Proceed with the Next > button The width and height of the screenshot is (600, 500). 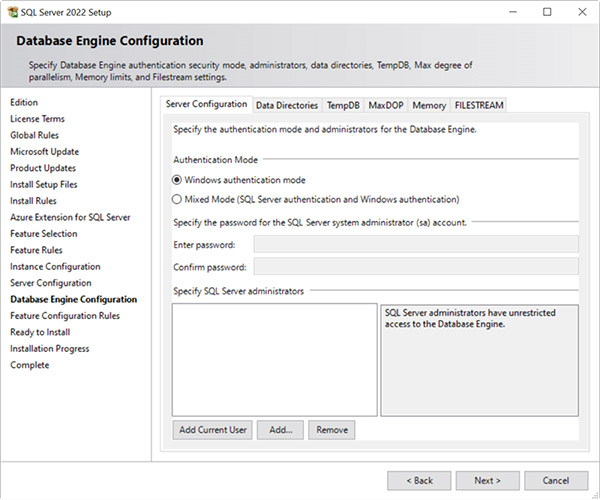click(x=488, y=480)
